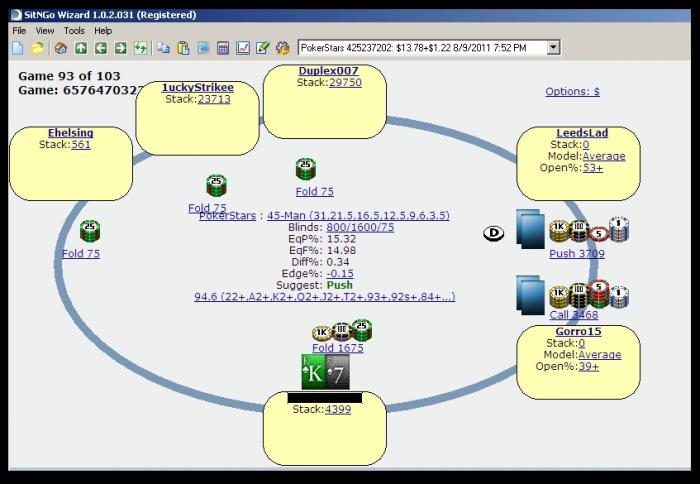Click the pencil edit notes icon

[x=262, y=48]
